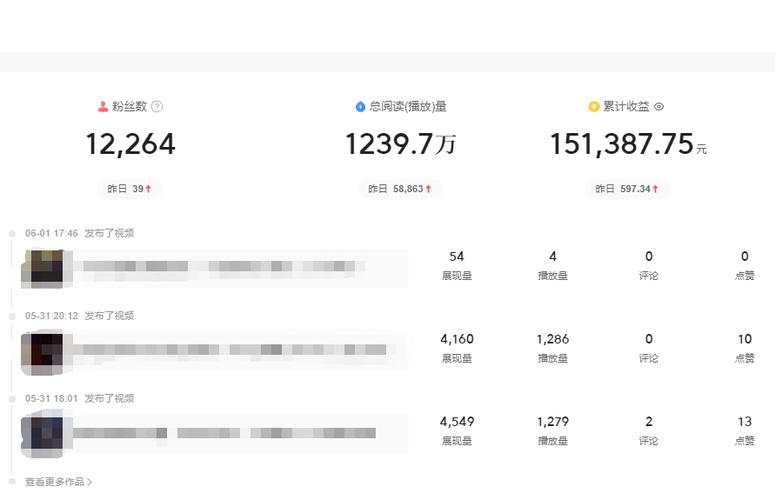The height and width of the screenshot is (500, 775).
Task: Click the red follower person icon
Action: 103,106
